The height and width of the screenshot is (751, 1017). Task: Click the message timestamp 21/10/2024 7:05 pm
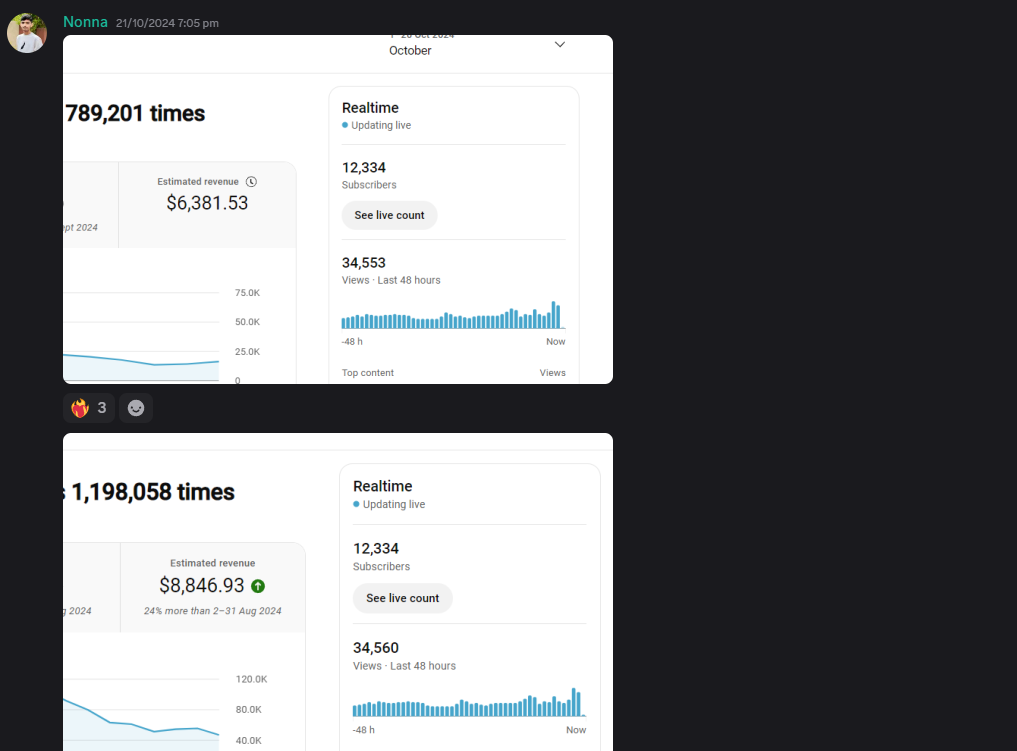(167, 23)
